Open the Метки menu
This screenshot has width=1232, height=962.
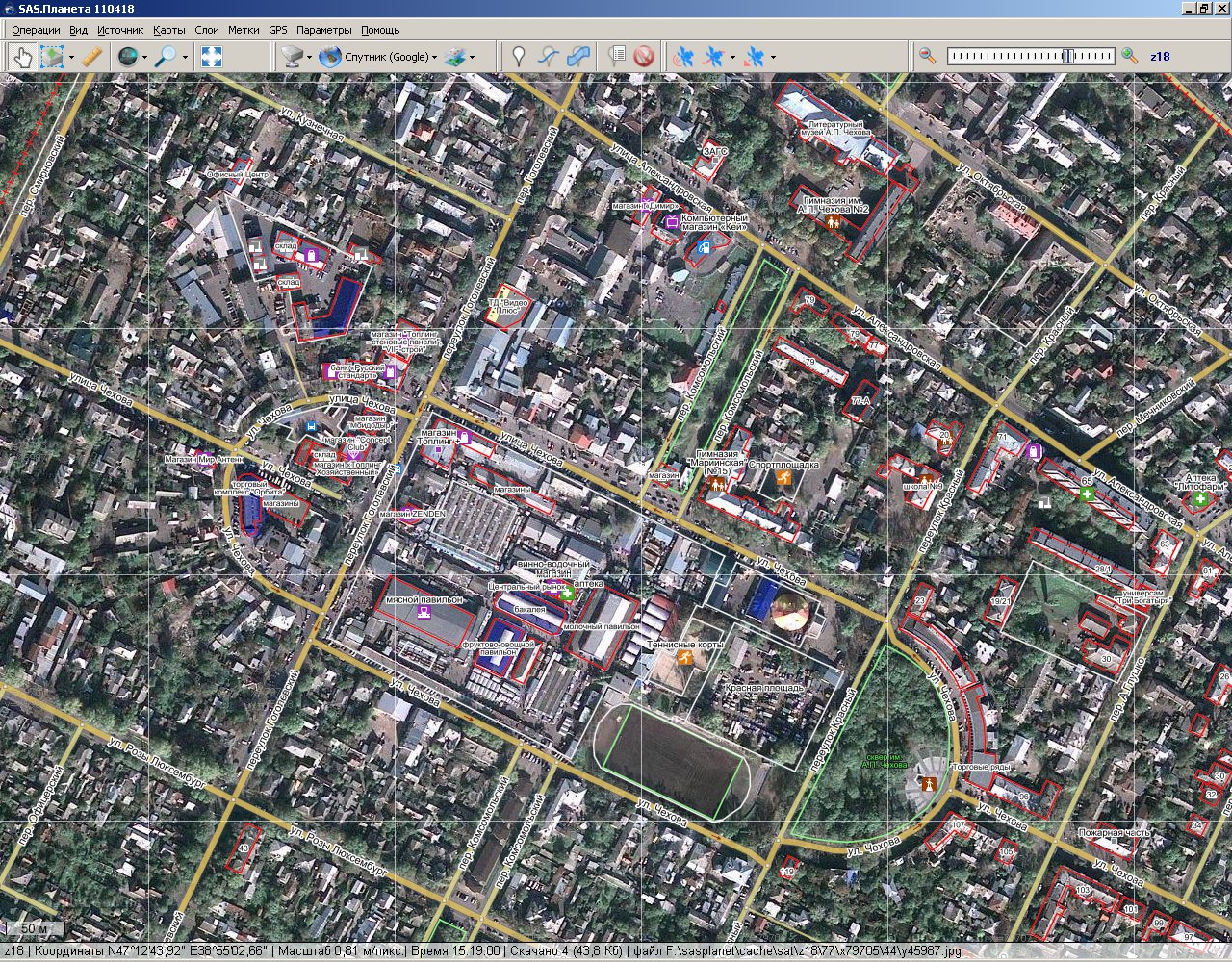244,30
